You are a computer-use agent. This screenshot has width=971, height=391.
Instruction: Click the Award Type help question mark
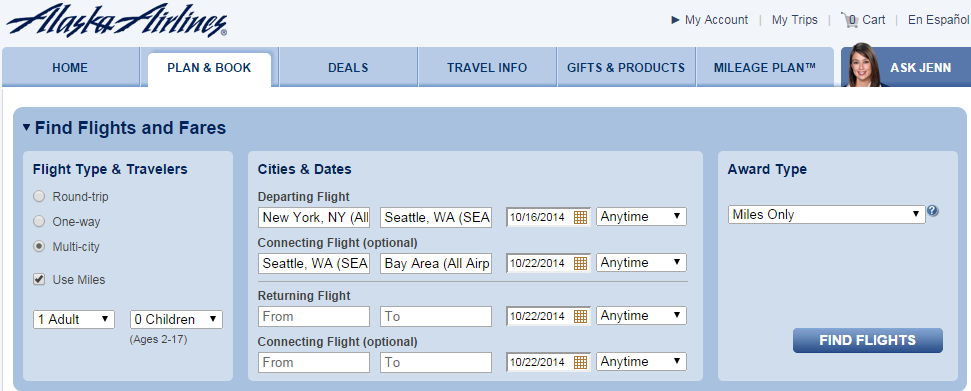[x=933, y=211]
